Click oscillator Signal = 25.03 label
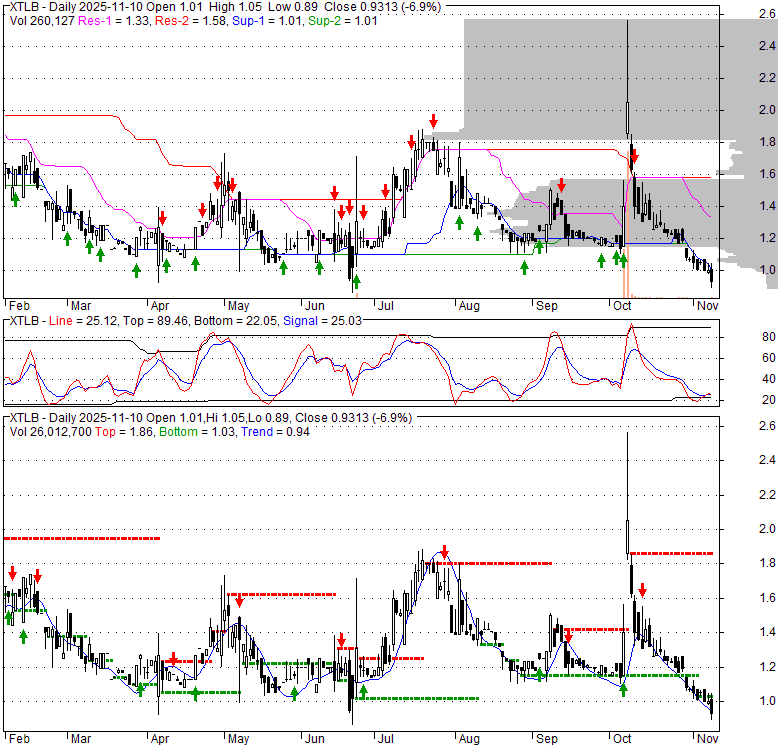 (322, 321)
